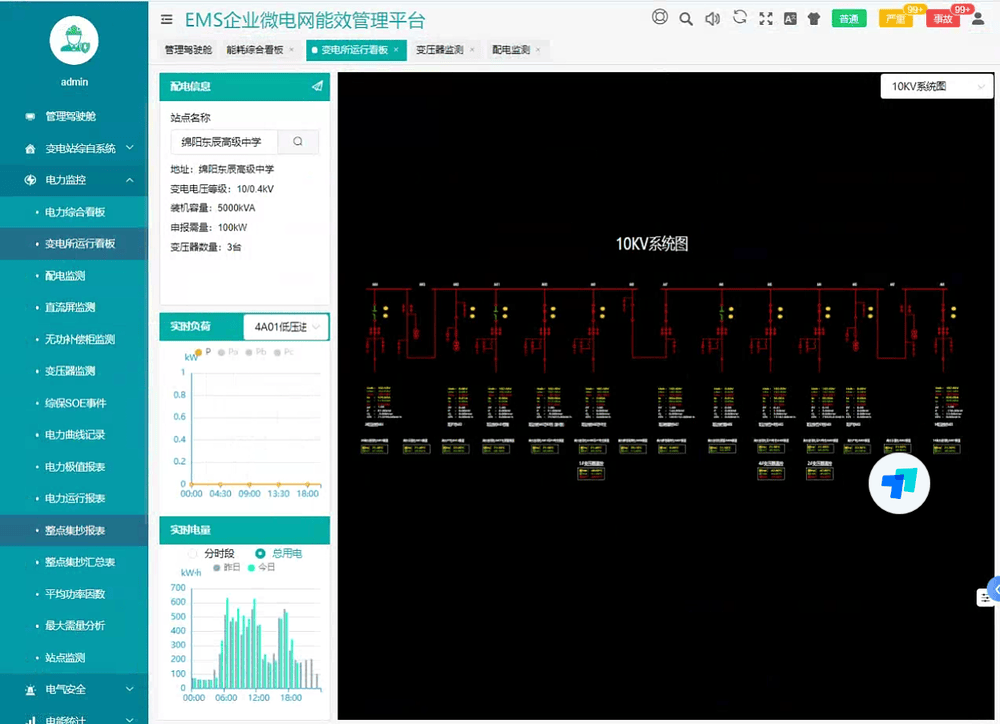
Task: Click the magnifier search icon in header
Action: (x=686, y=18)
